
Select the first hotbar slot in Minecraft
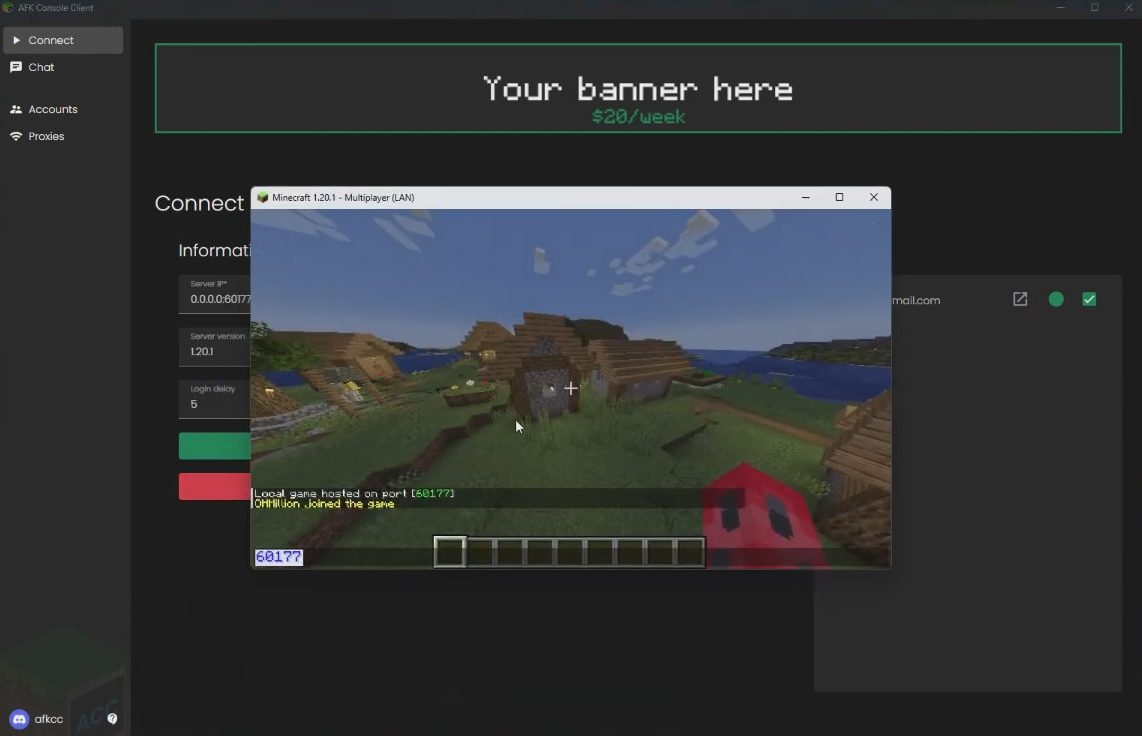point(450,551)
